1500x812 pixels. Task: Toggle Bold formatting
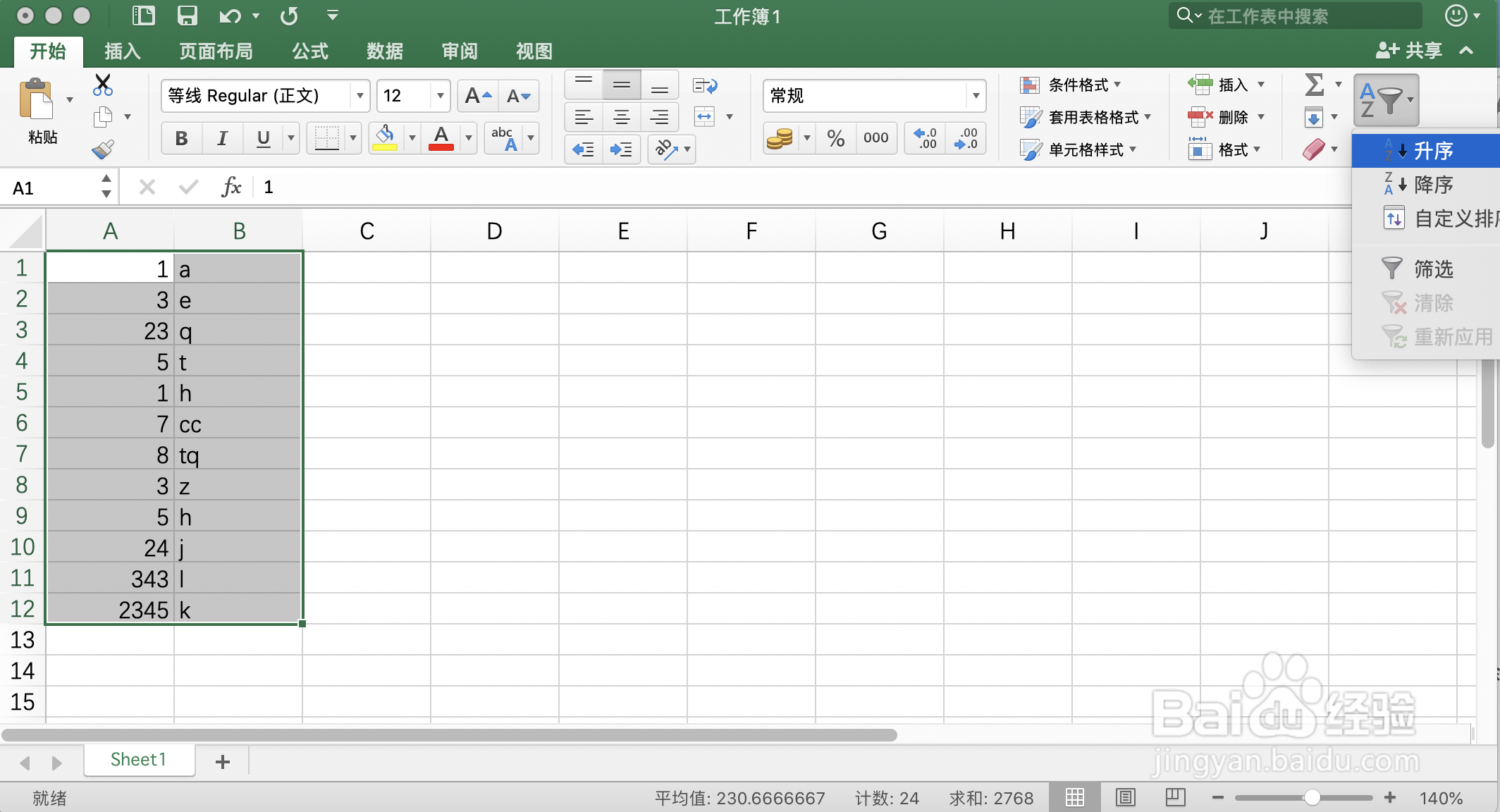(181, 138)
